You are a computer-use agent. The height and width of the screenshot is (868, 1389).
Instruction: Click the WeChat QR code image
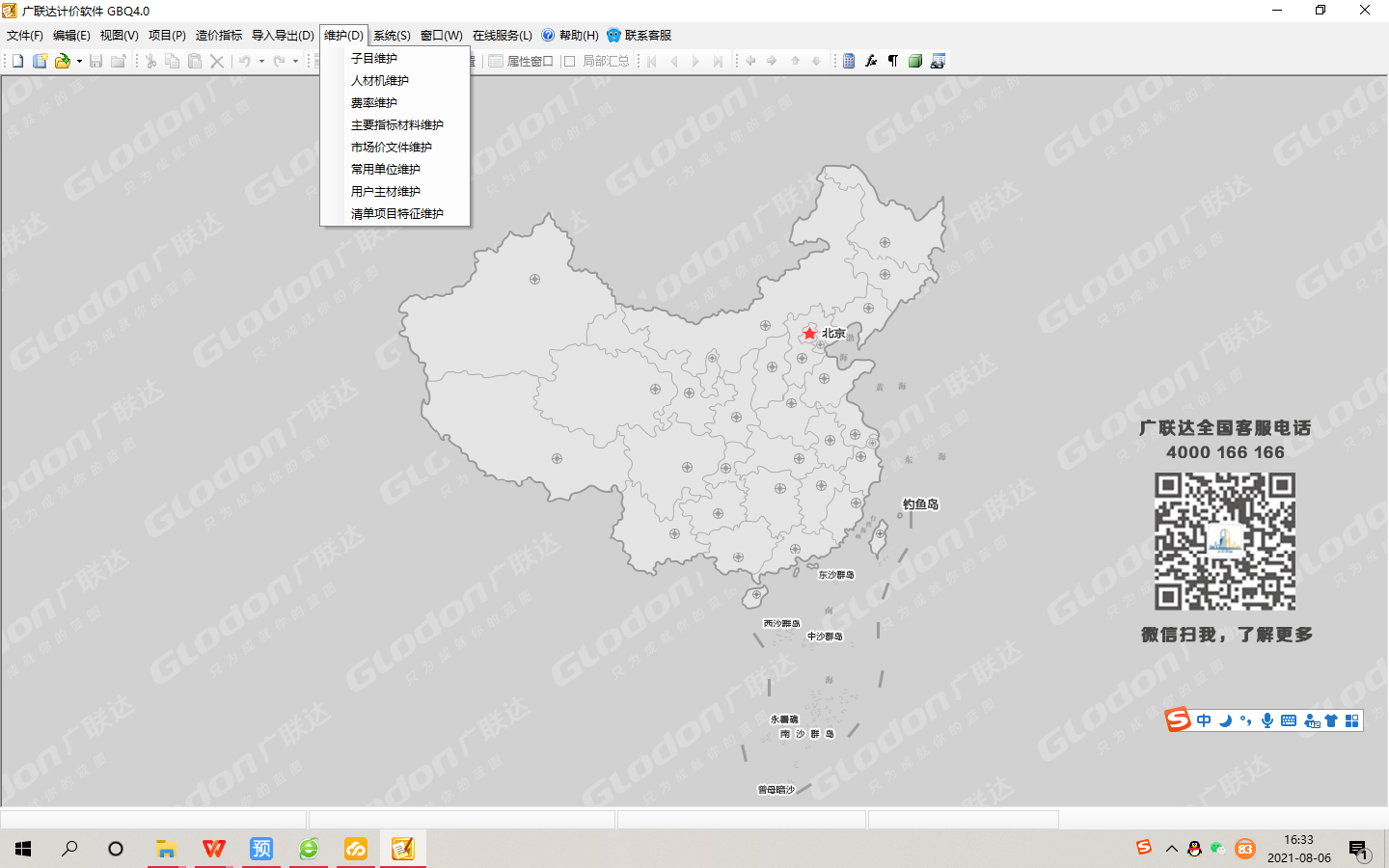click(x=1225, y=541)
